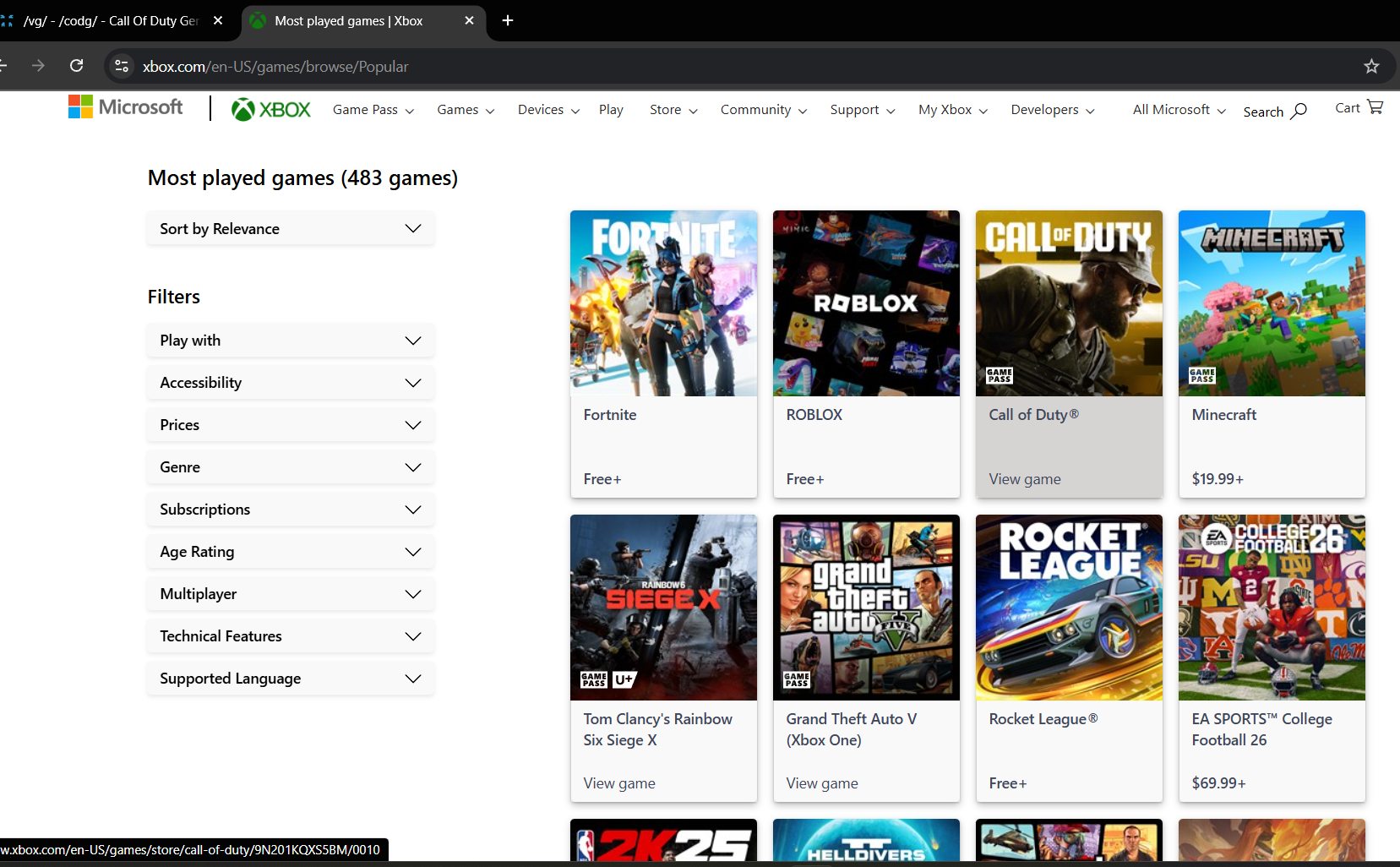Screen dimensions: 1400x867
Task: Open the Minecraft cover art
Action: click(1272, 303)
